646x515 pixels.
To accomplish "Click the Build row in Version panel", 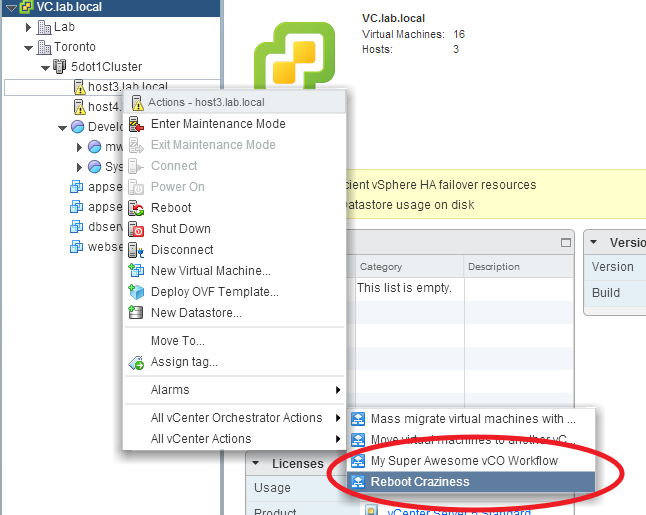I will (x=615, y=293).
